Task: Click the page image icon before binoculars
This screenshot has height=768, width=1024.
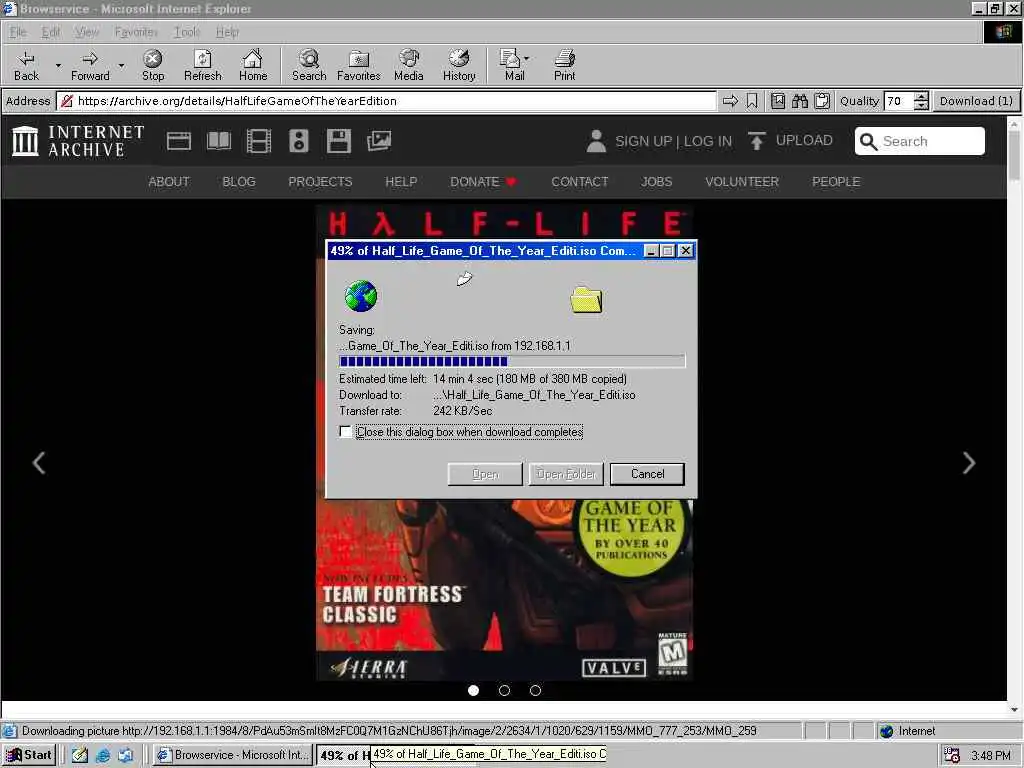Action: tap(778, 101)
